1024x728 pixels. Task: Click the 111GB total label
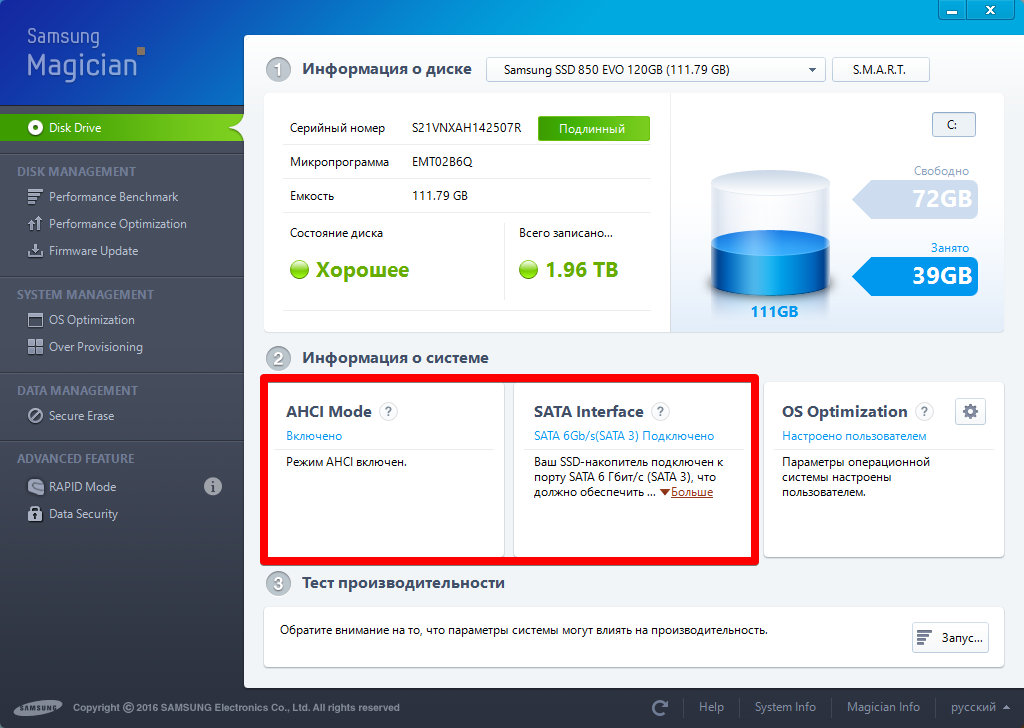click(x=774, y=311)
